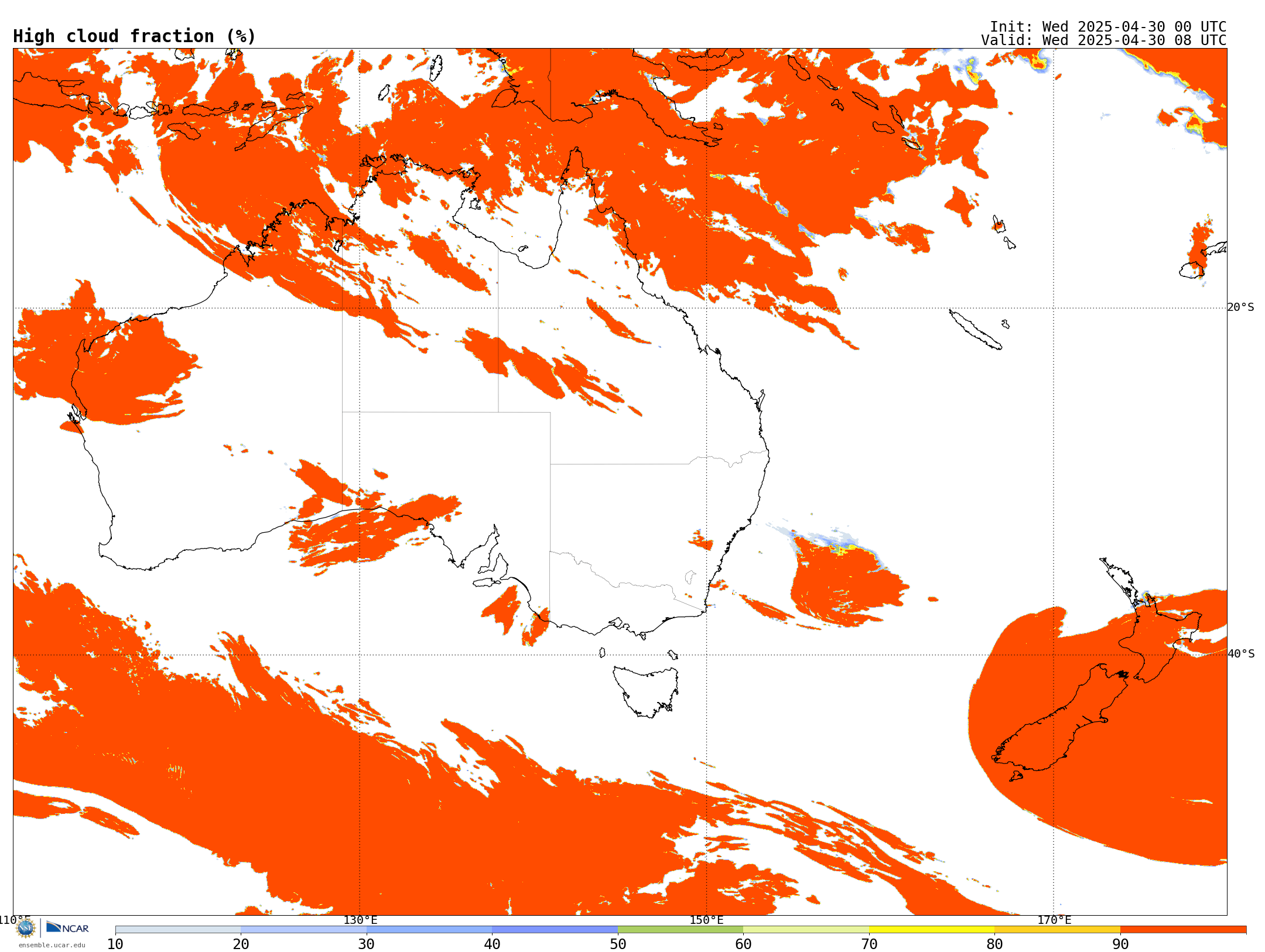
Task: Click the High cloud fraction (%) title
Action: pyautogui.click(x=135, y=36)
